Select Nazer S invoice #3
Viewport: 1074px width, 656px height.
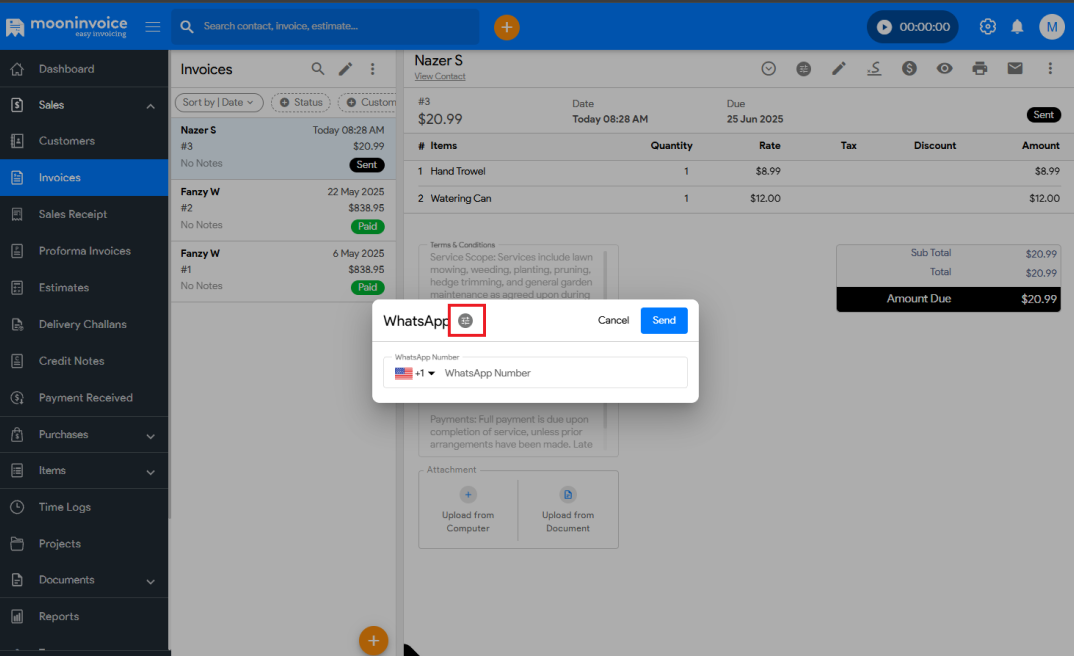tap(283, 148)
